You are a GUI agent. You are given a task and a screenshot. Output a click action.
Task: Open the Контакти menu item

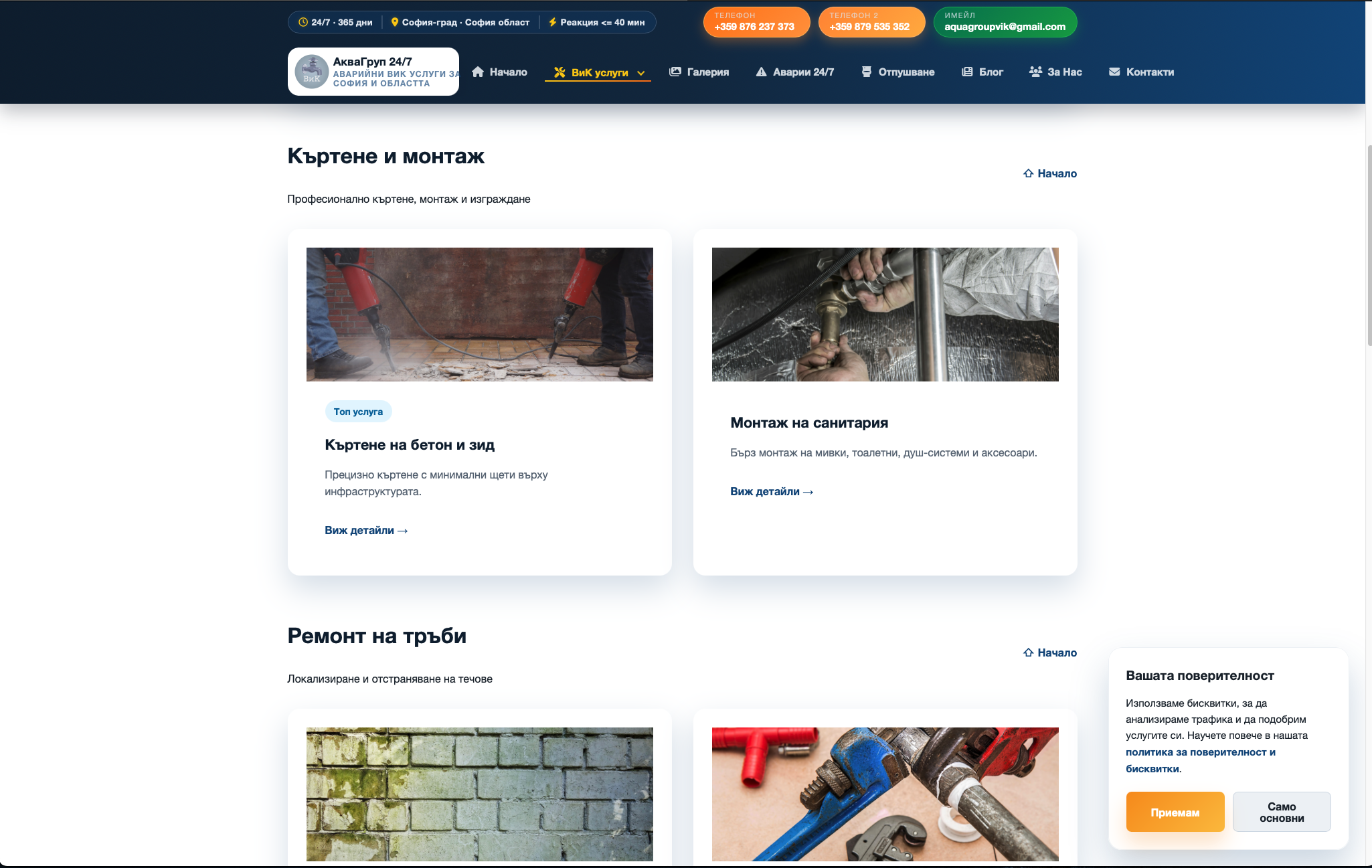pos(1141,72)
